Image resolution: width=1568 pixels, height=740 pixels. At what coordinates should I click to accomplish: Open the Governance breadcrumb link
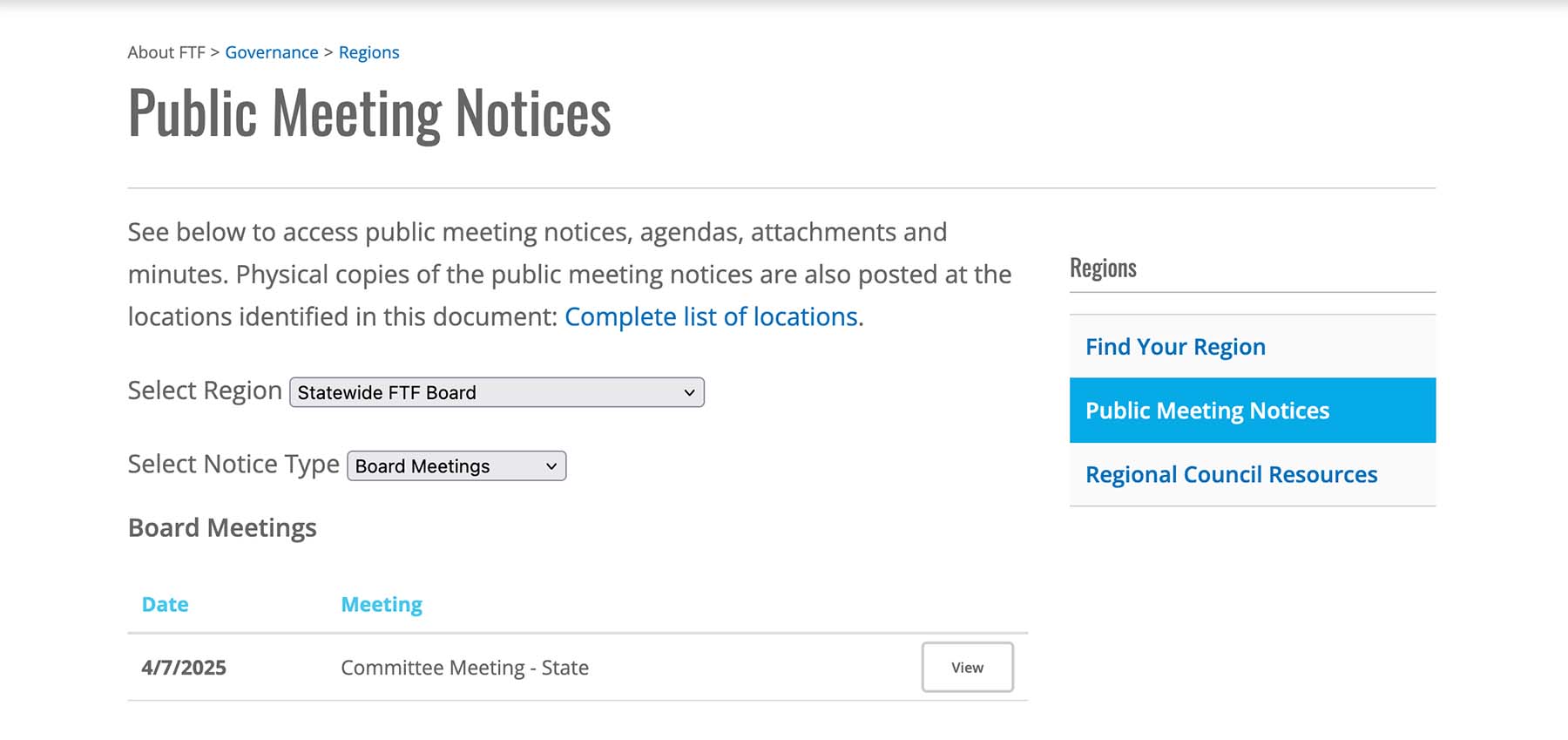(271, 52)
